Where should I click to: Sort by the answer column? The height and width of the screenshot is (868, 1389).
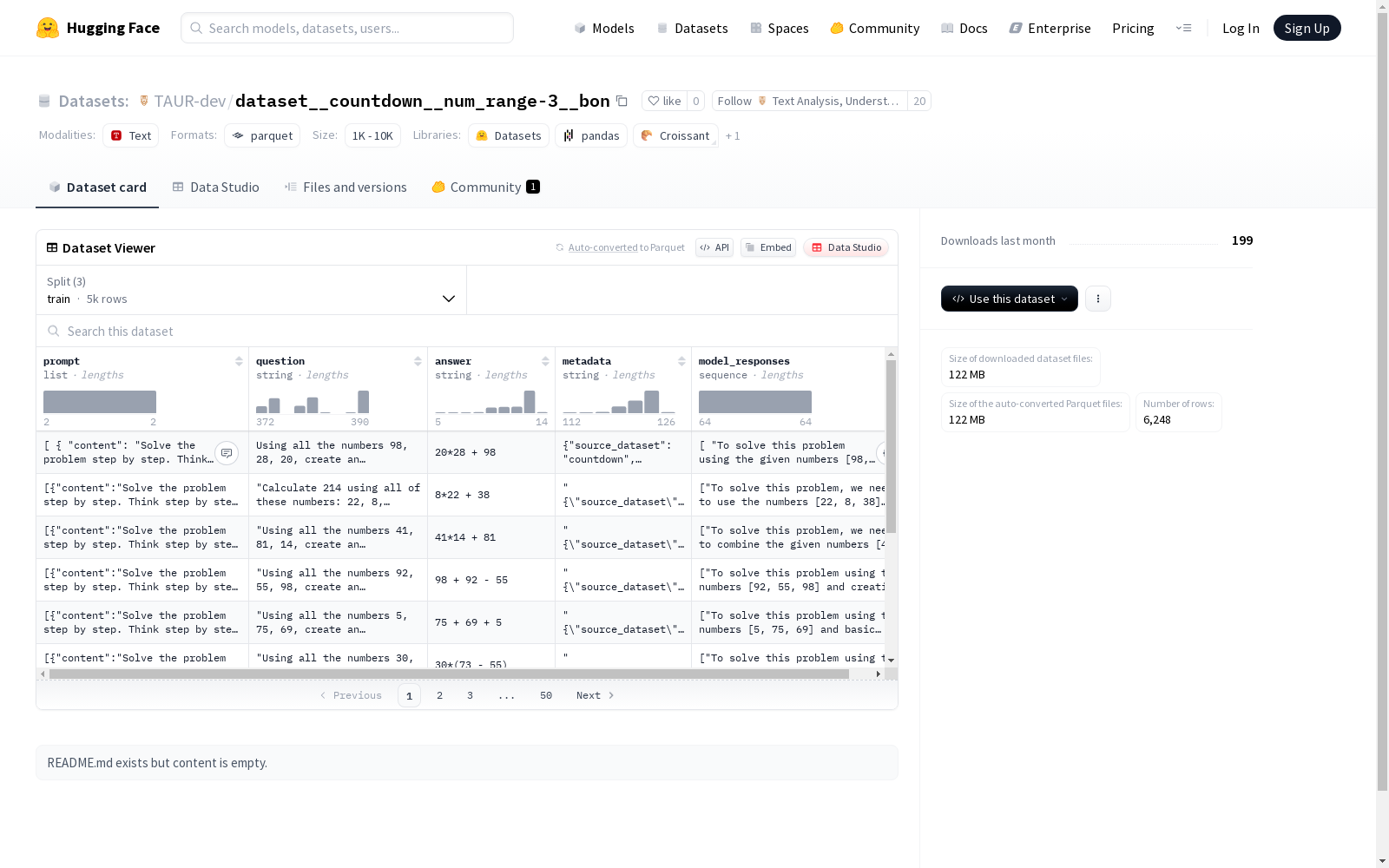click(545, 361)
